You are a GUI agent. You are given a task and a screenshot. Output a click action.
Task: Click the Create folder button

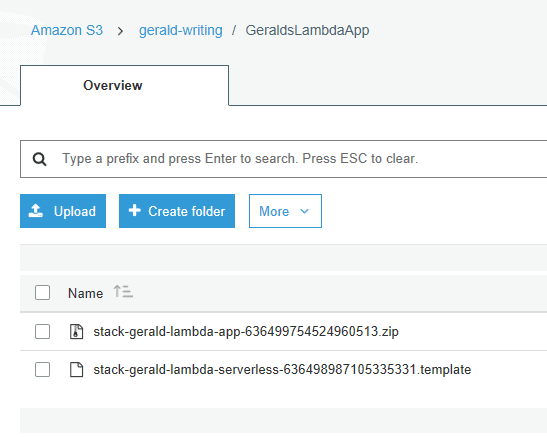click(x=177, y=211)
